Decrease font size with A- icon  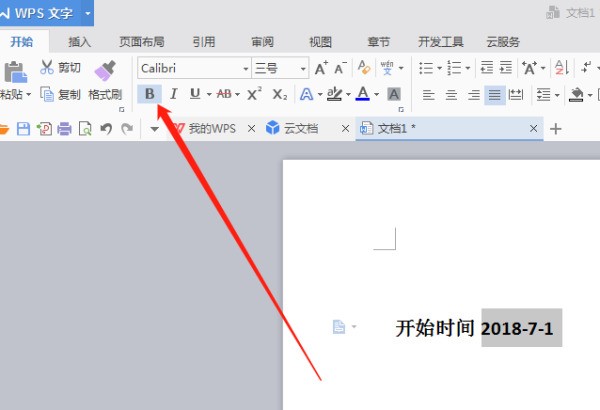(340, 68)
